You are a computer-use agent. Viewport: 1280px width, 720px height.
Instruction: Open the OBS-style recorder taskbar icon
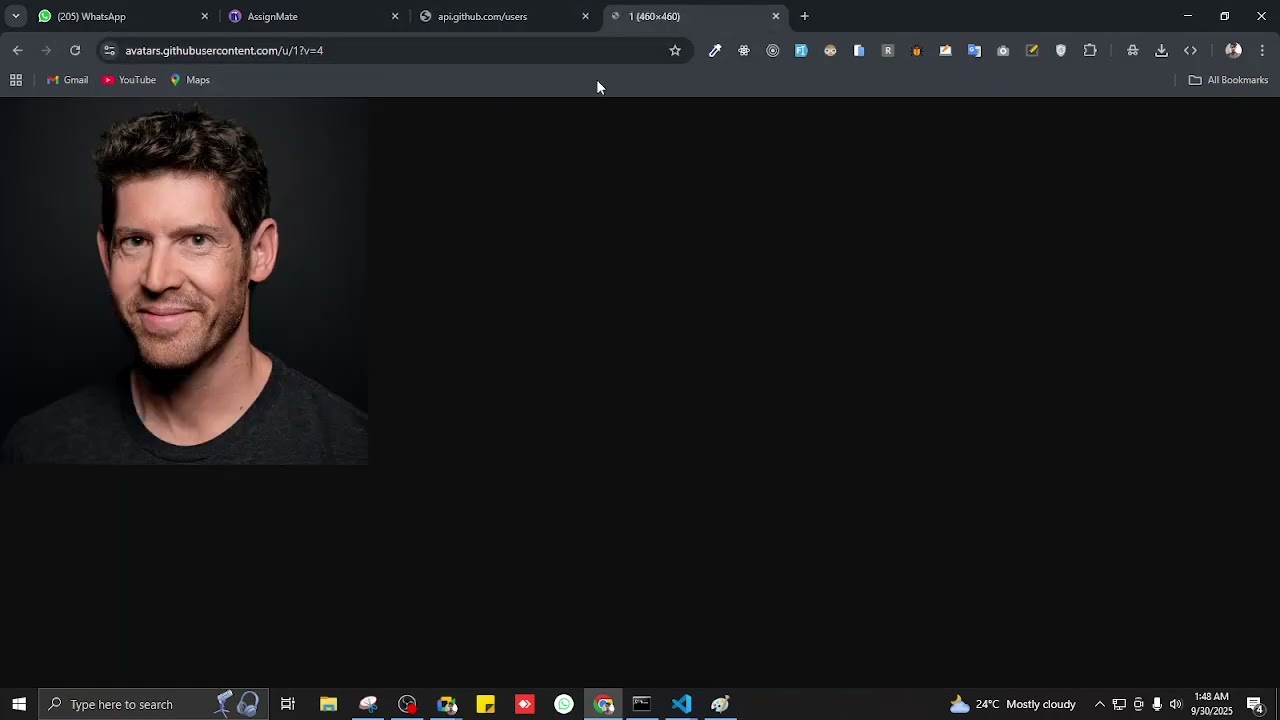pyautogui.click(x=407, y=704)
